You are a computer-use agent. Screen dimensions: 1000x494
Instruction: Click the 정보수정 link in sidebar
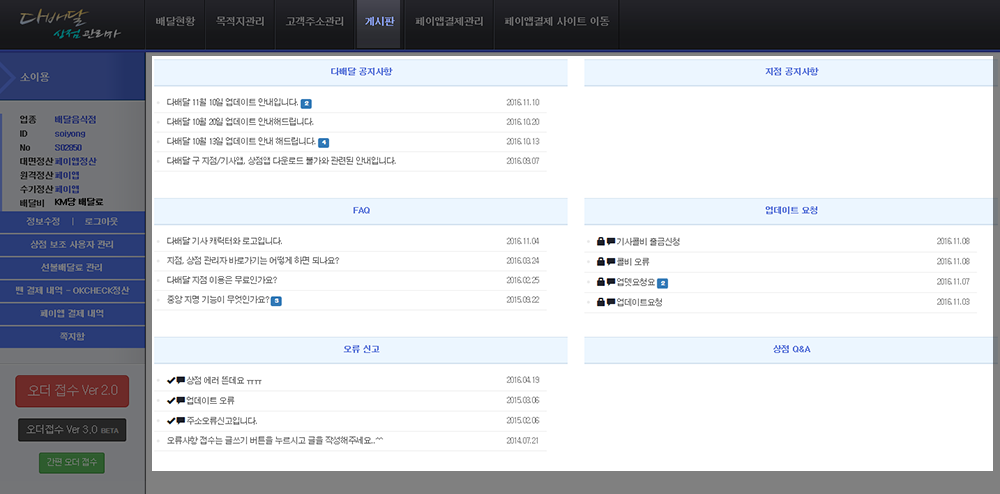tap(43, 221)
